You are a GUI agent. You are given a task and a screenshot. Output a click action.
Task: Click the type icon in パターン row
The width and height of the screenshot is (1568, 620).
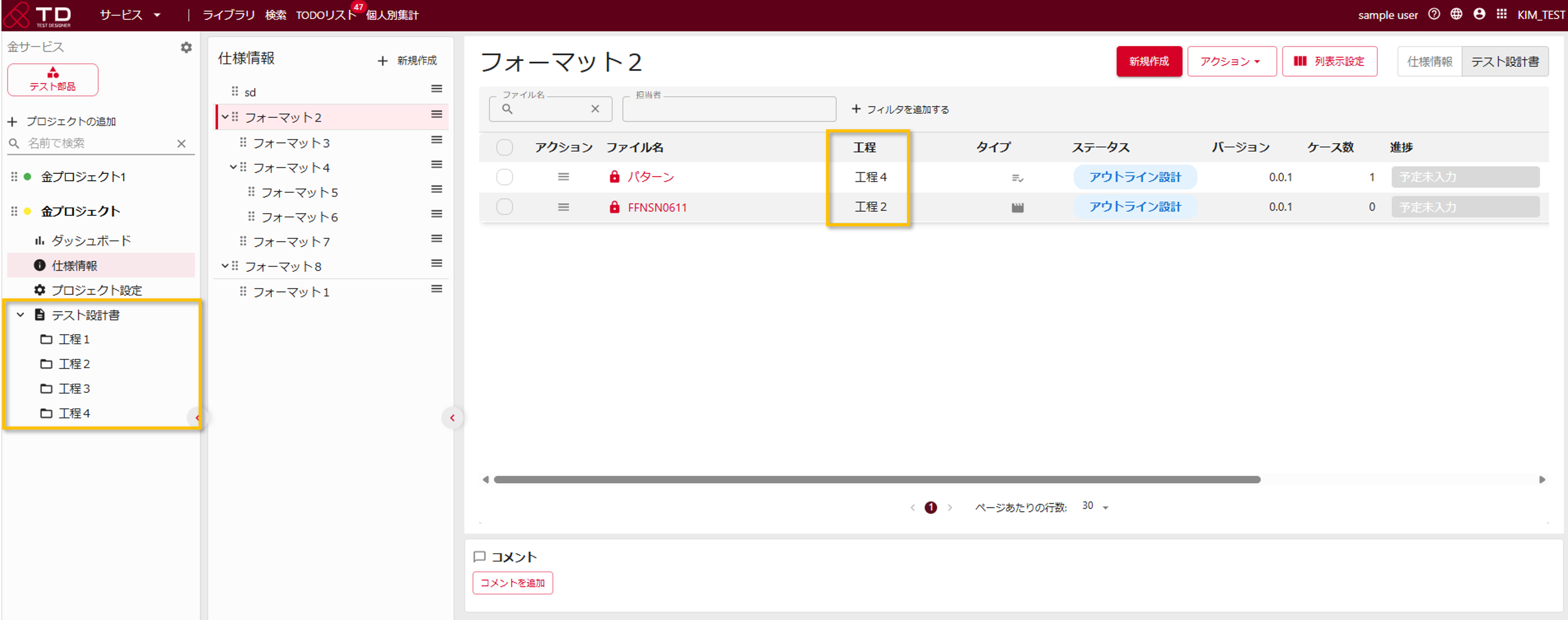(x=1018, y=178)
